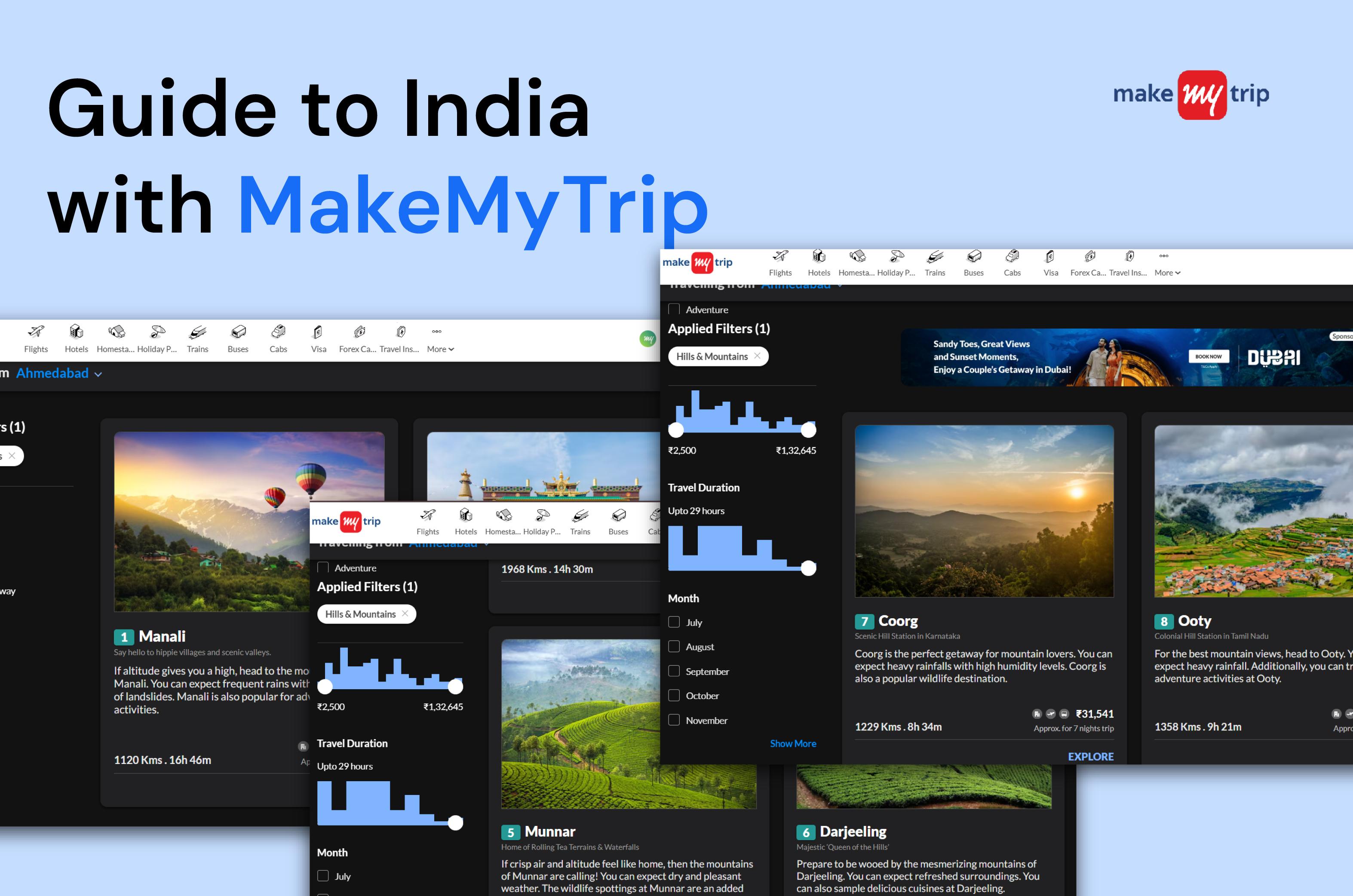The image size is (1353, 896).
Task: Open the Ooty hillside photo
Action: click(1254, 511)
